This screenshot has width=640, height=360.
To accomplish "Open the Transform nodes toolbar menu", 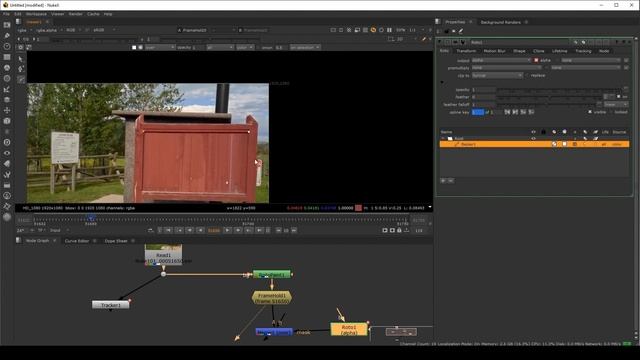I will 7,110.
